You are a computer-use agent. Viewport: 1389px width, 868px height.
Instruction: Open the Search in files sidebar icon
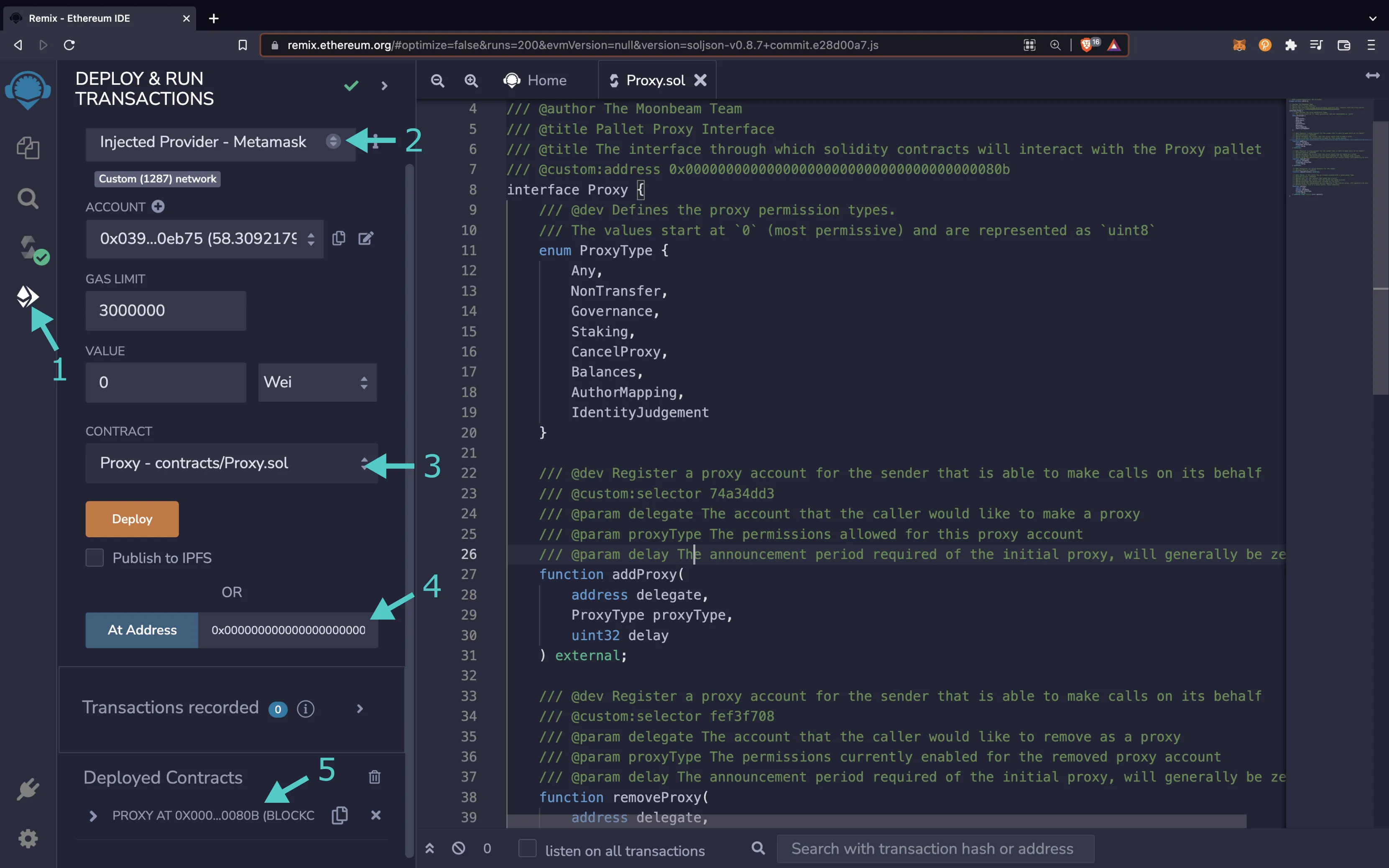click(x=28, y=199)
